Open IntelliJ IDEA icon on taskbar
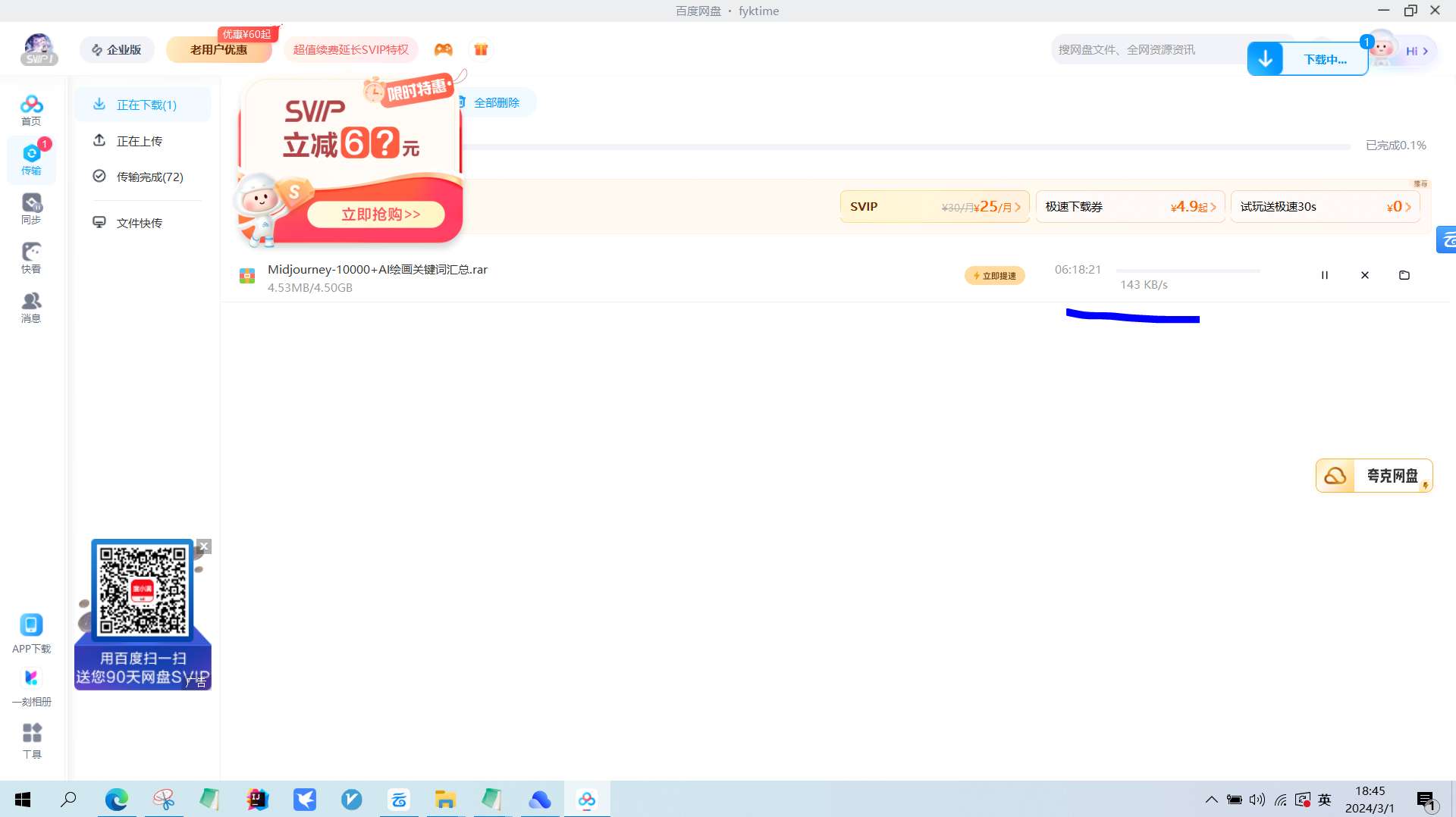The width and height of the screenshot is (1456, 817). (x=258, y=799)
